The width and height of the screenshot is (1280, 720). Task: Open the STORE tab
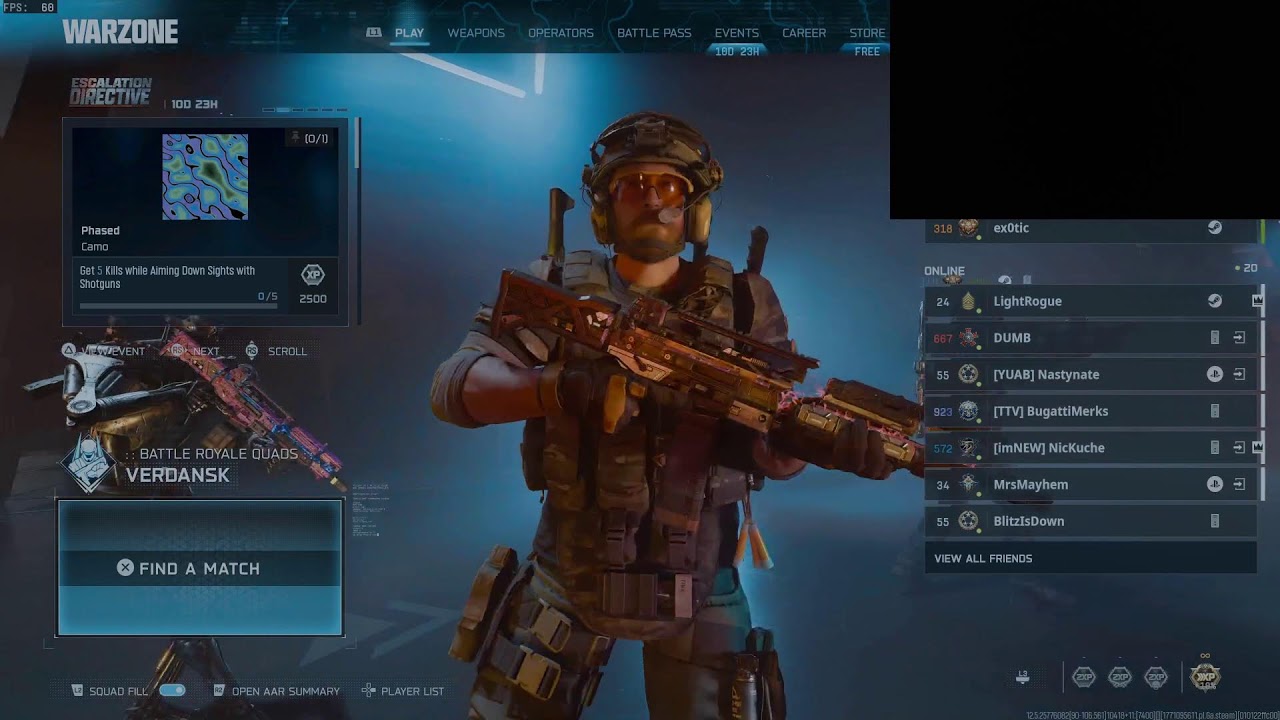coord(867,33)
